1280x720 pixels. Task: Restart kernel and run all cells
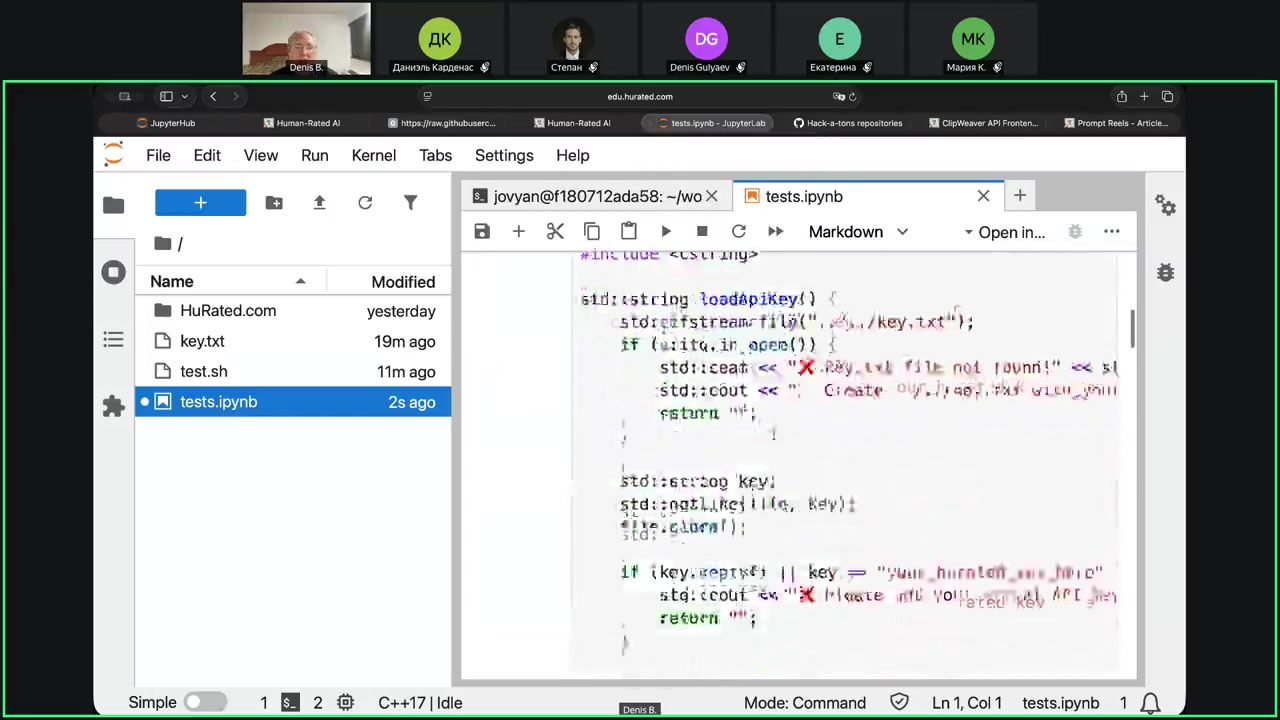[775, 232]
